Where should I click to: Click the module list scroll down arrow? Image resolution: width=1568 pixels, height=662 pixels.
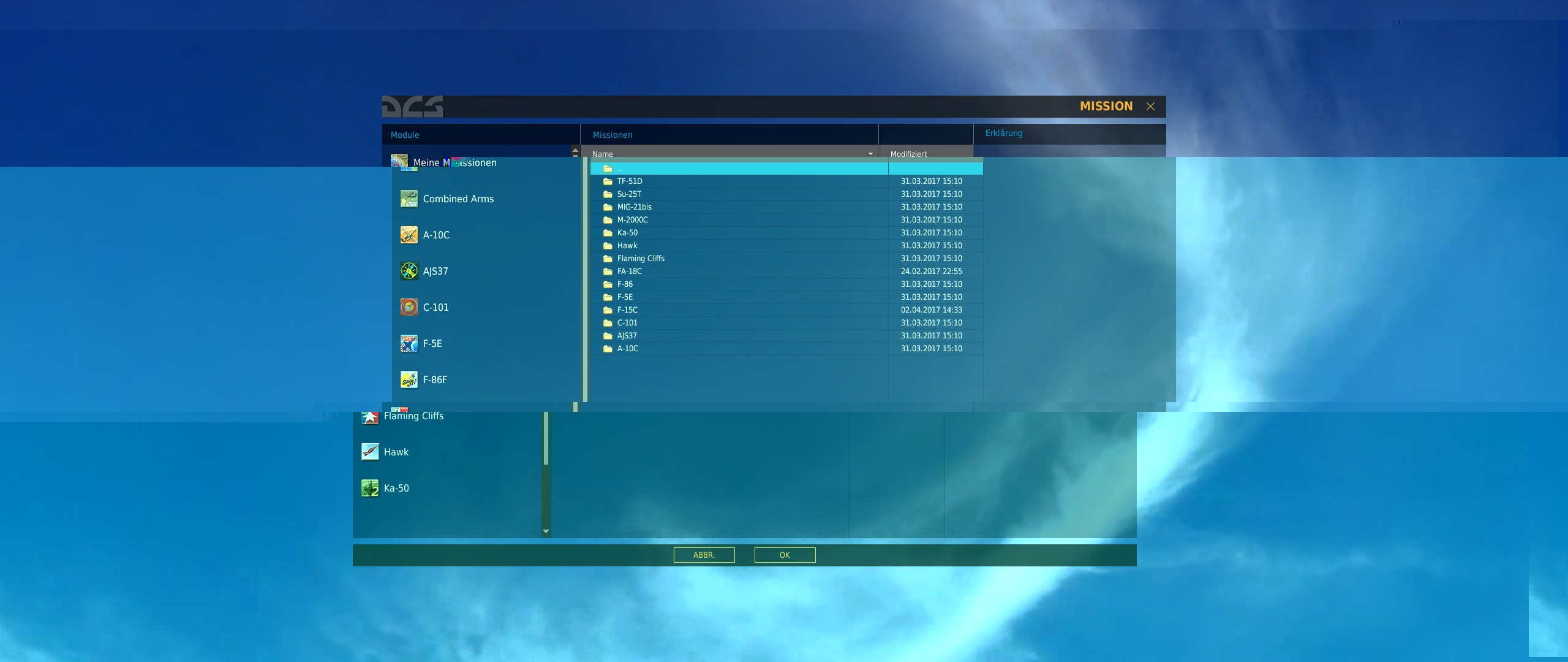click(546, 531)
